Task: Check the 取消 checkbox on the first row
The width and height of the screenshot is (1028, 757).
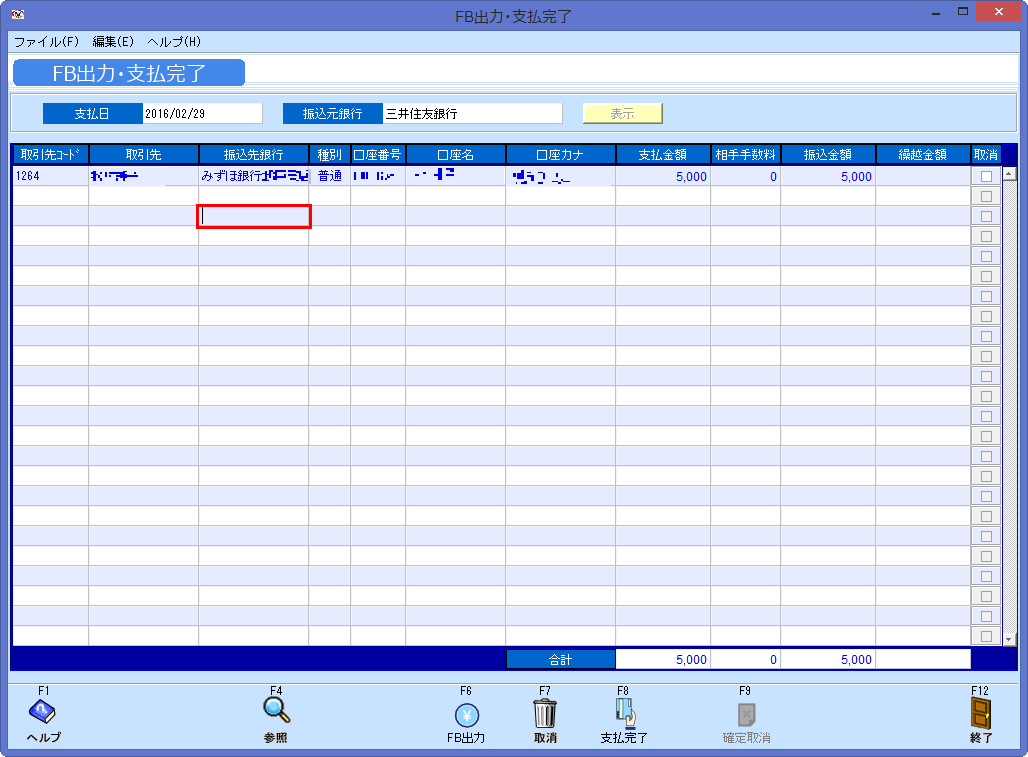Action: tap(986, 176)
